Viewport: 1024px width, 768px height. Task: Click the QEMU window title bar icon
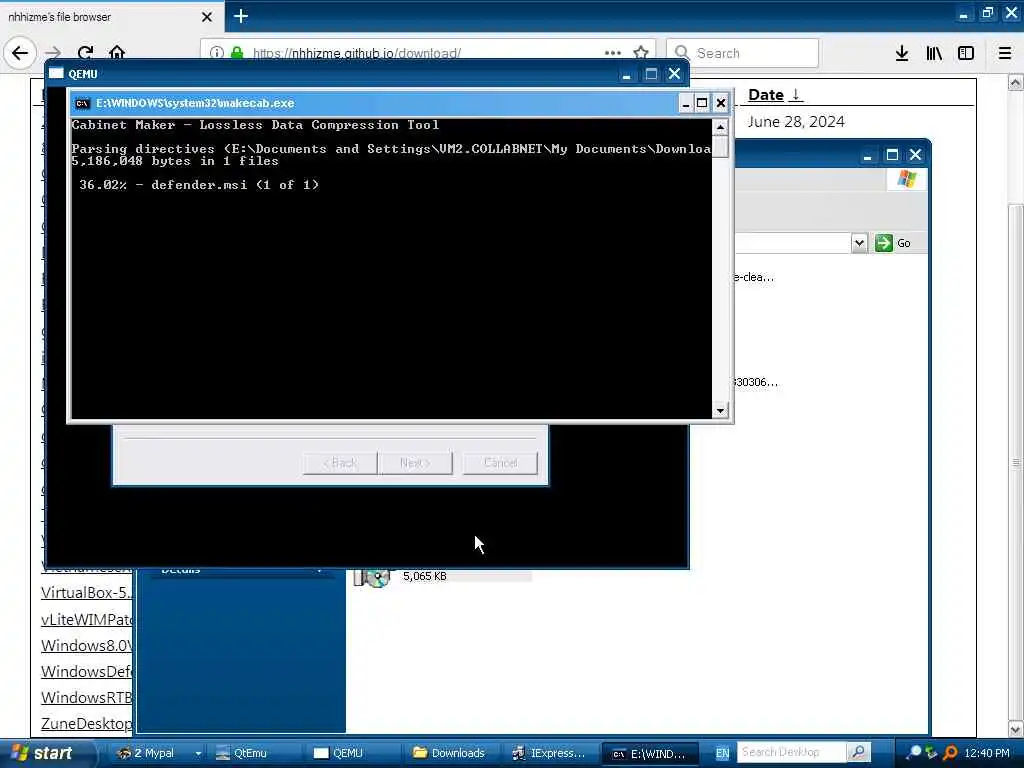coord(56,74)
